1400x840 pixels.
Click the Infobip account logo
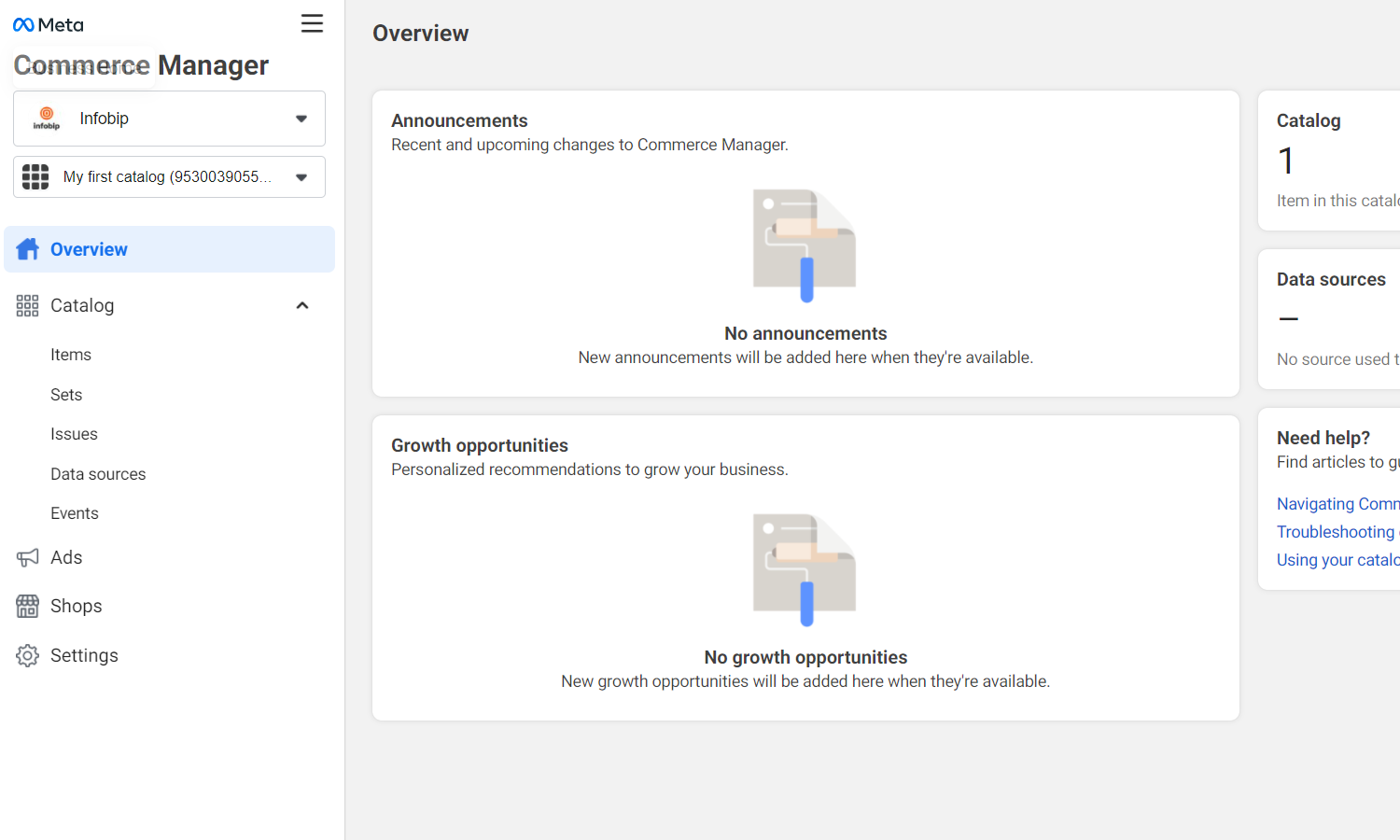[x=47, y=119]
